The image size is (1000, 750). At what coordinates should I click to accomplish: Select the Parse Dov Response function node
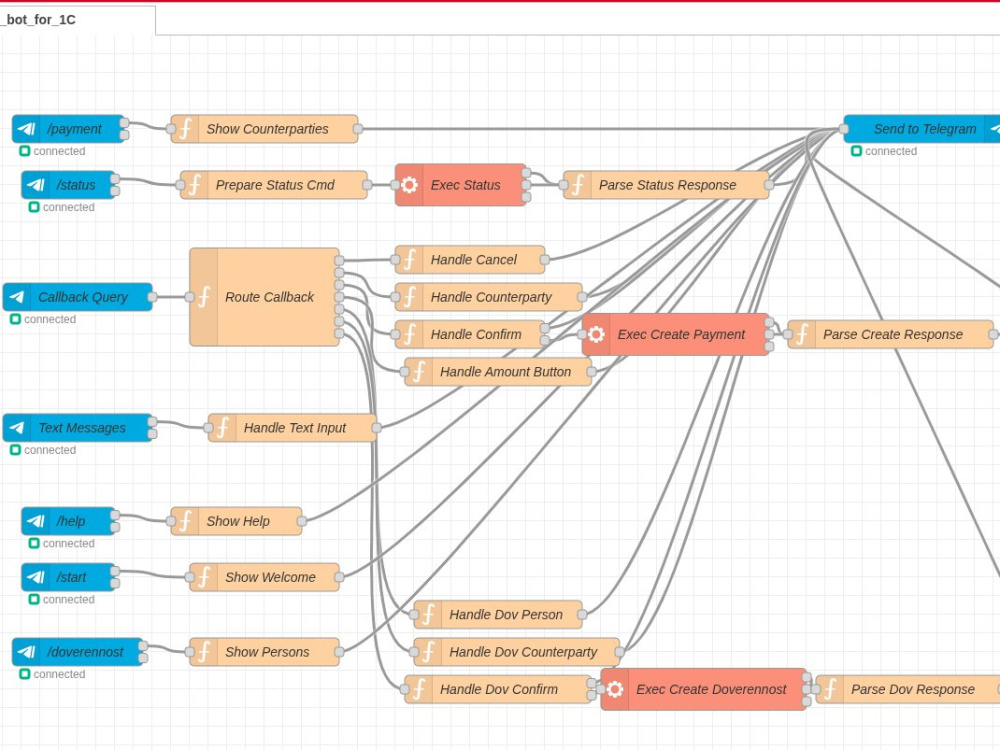[908, 689]
